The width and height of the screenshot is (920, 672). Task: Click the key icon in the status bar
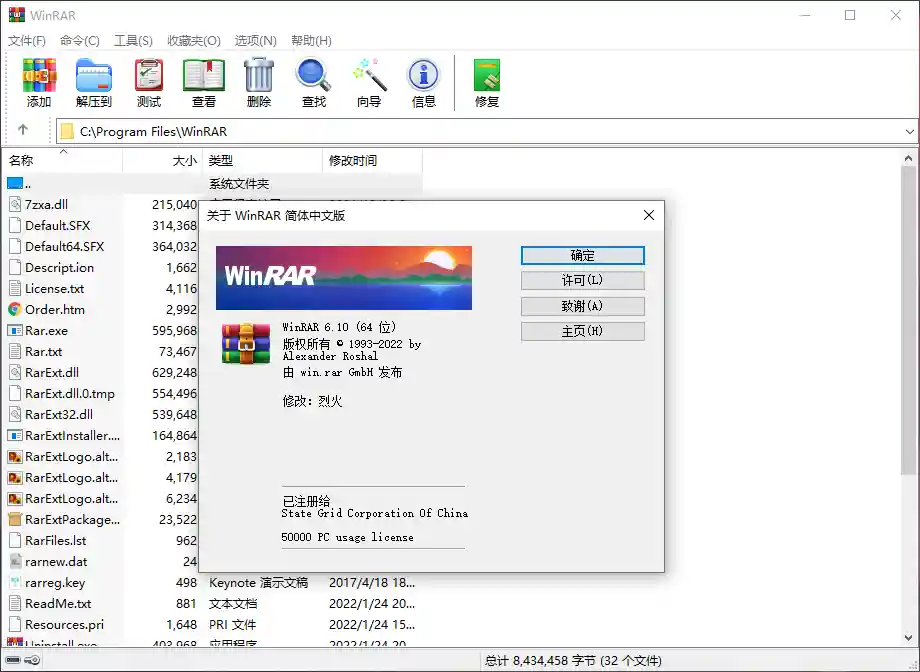[x=30, y=659]
